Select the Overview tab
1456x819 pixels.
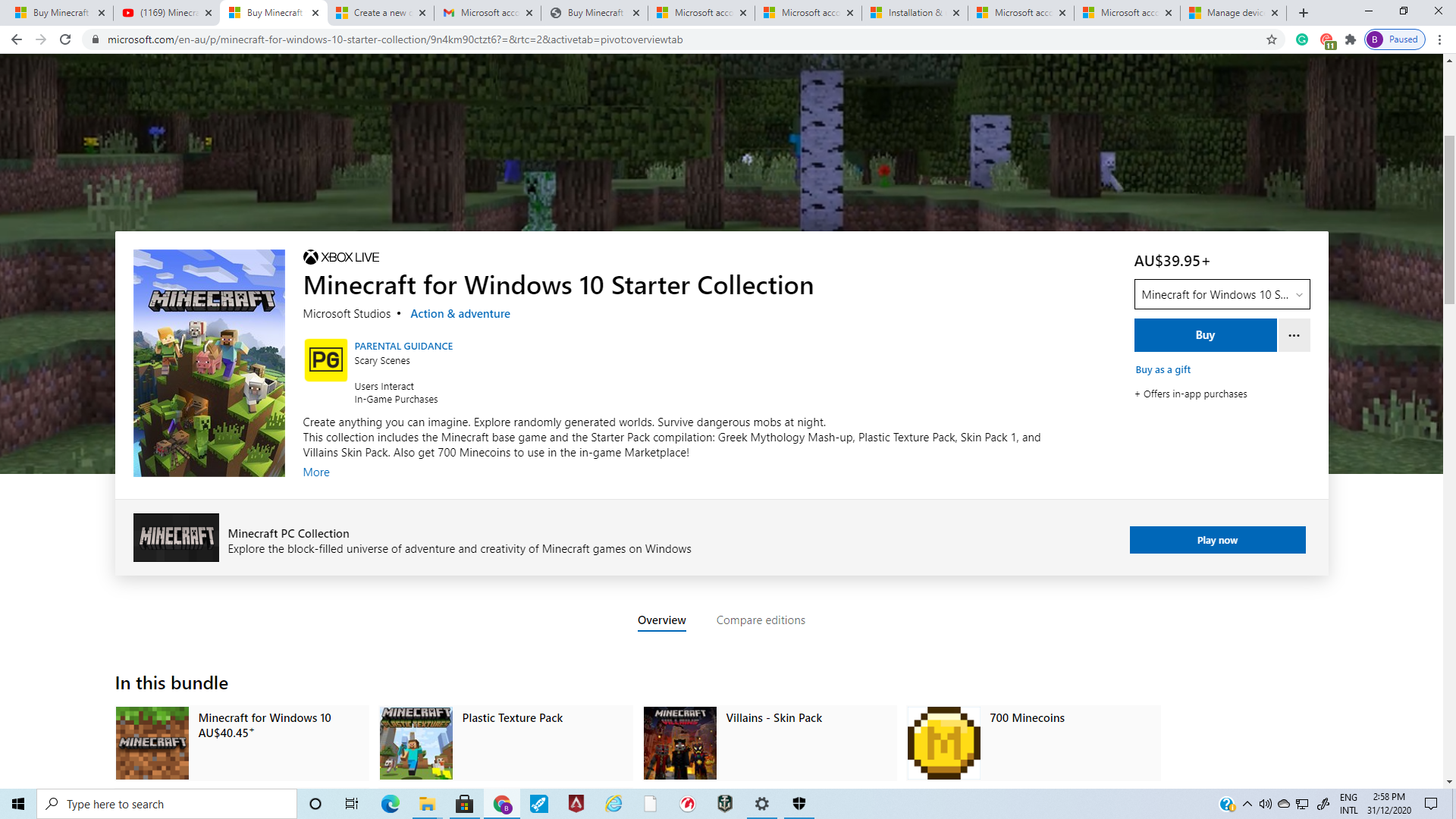point(662,620)
